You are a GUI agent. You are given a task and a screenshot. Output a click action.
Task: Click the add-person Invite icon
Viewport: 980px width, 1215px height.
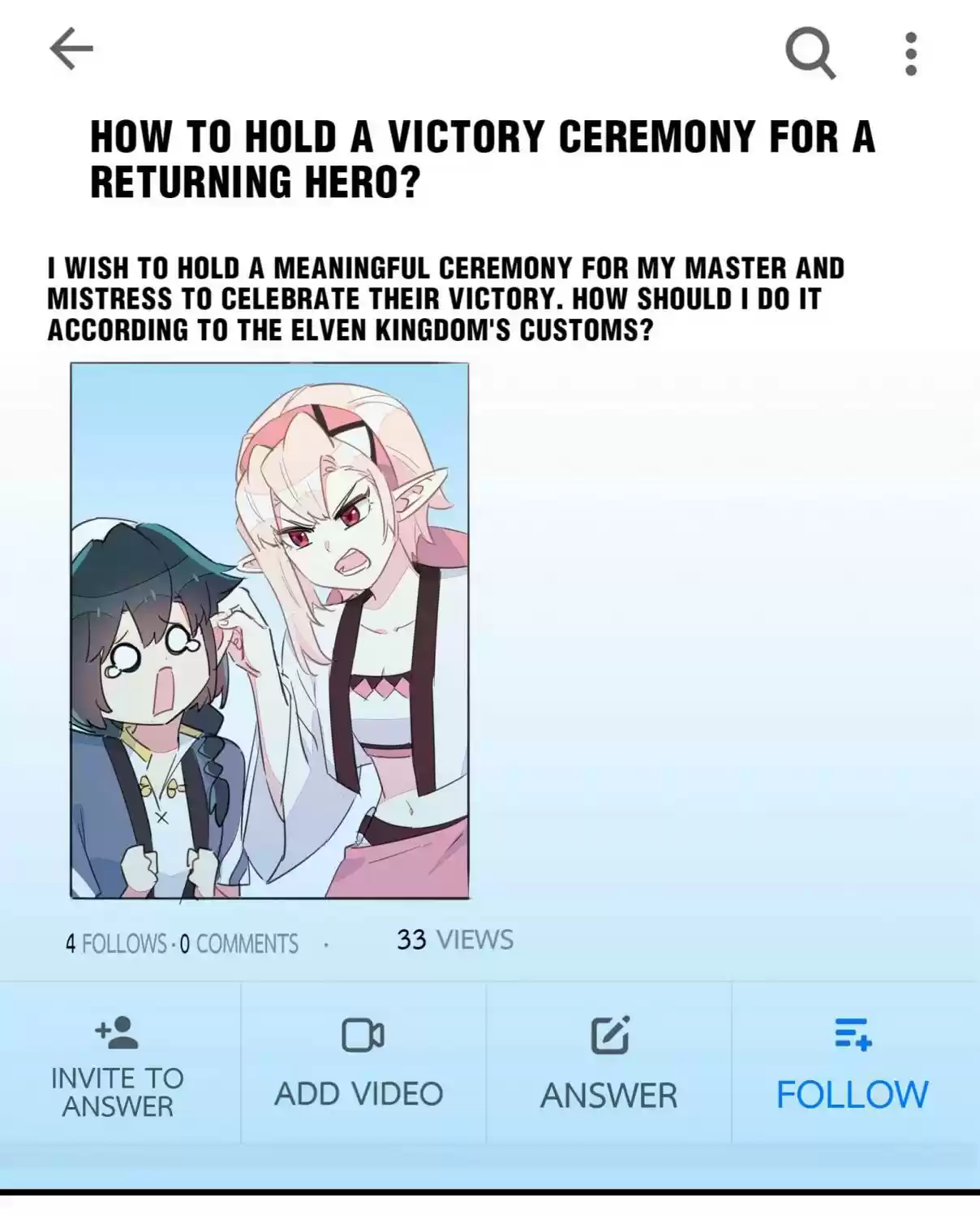[x=117, y=1034]
